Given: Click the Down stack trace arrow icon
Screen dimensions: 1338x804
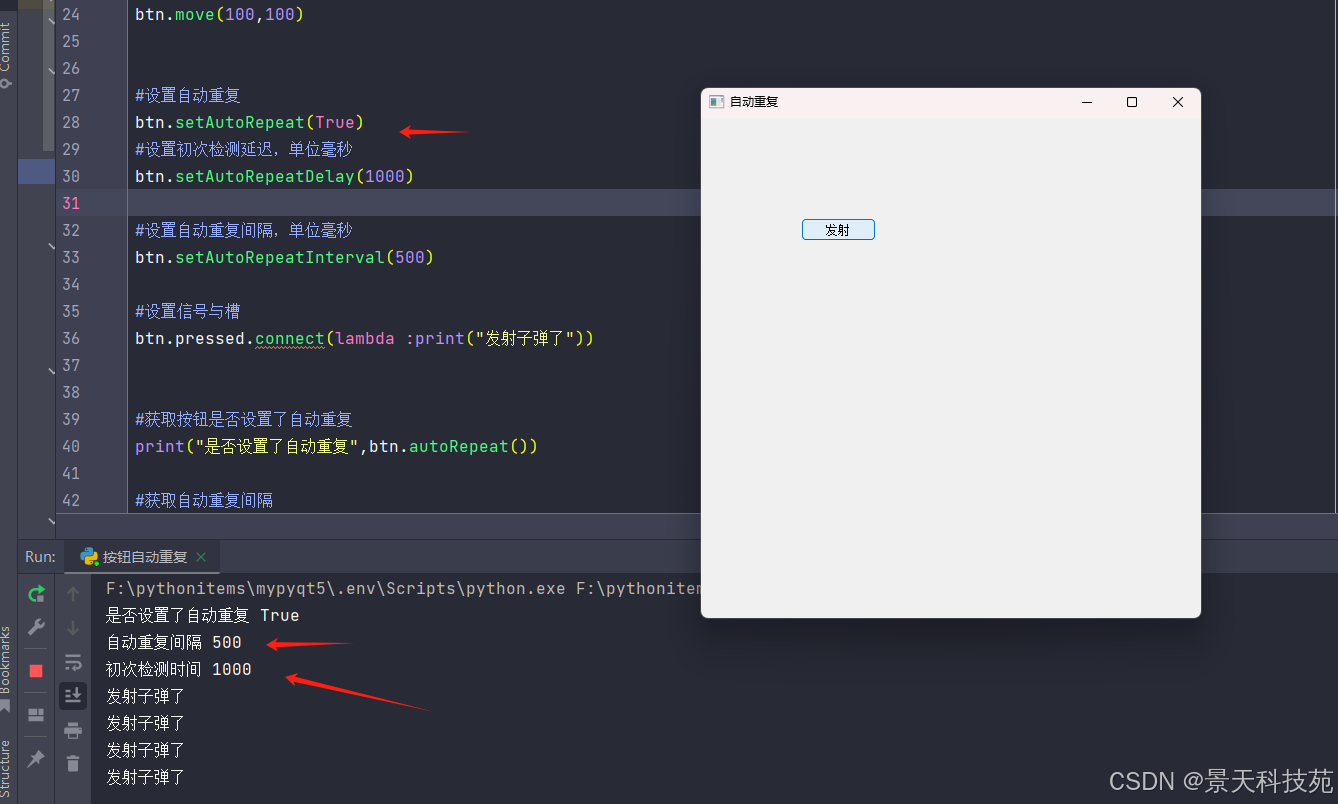Looking at the screenshot, I should [x=73, y=628].
